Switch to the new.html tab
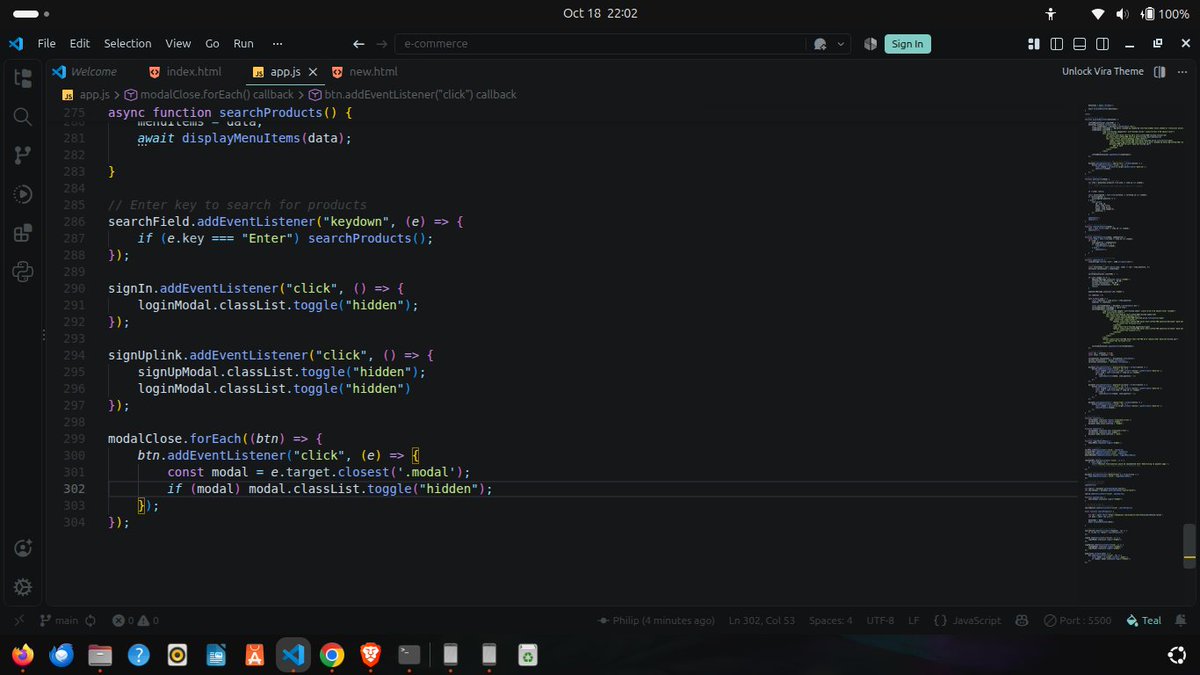The image size is (1200, 675). click(x=364, y=72)
